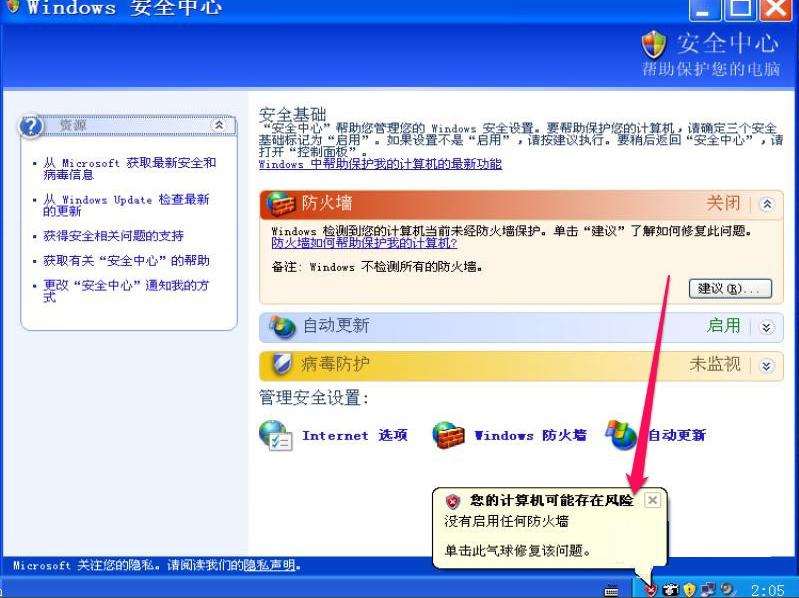Viewport: 799px width, 598px height.
Task: Click the 资源 panel title
Action: tap(73, 125)
